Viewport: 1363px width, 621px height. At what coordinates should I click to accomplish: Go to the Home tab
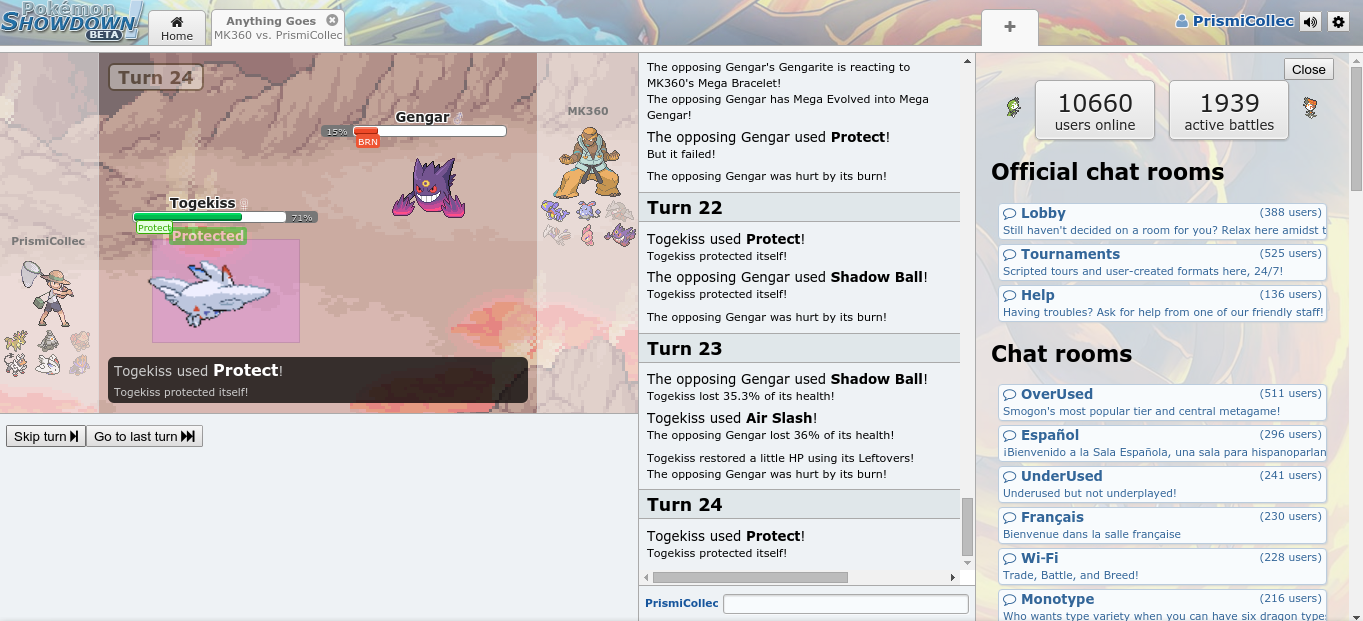177,28
